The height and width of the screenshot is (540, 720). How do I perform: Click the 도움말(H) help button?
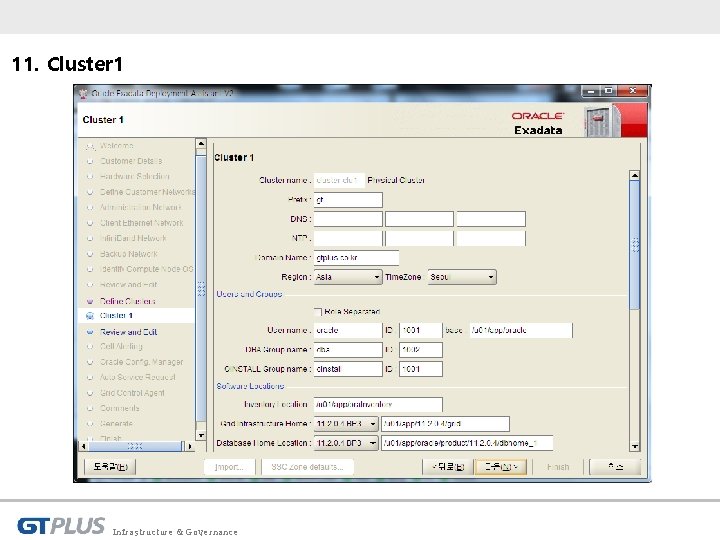110,467
